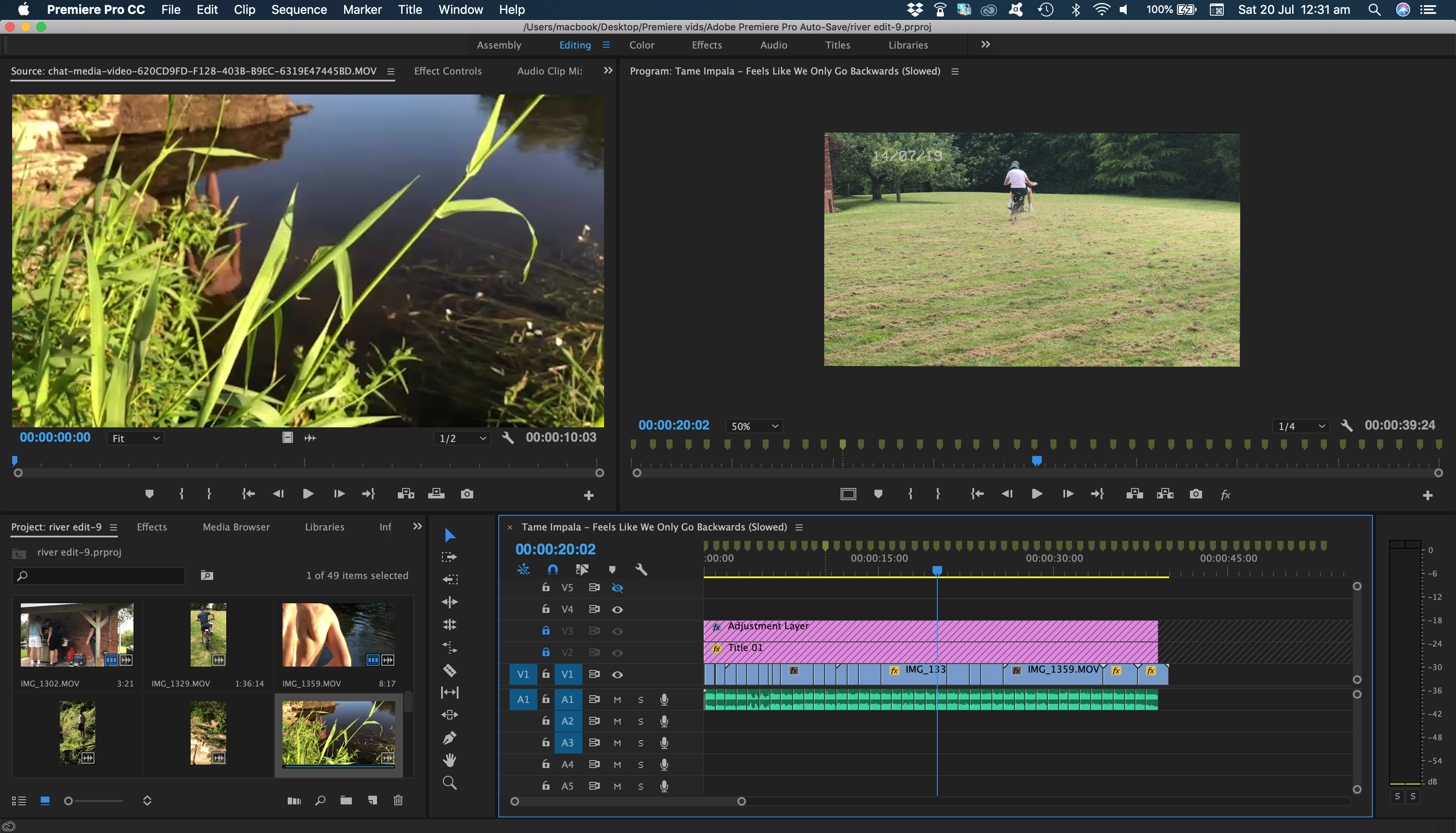The width and height of the screenshot is (1456, 833).
Task: Go to In point in Source monitor
Action: click(247, 494)
